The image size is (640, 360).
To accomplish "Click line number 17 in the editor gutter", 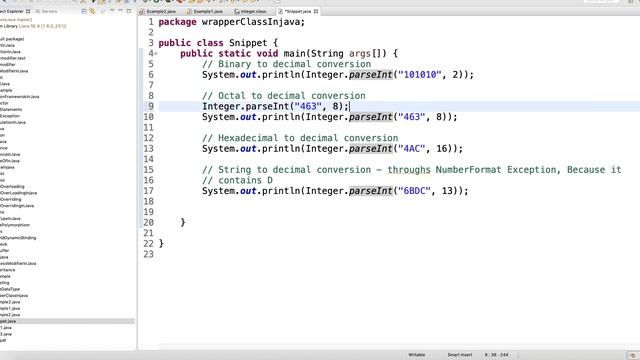I will [149, 191].
